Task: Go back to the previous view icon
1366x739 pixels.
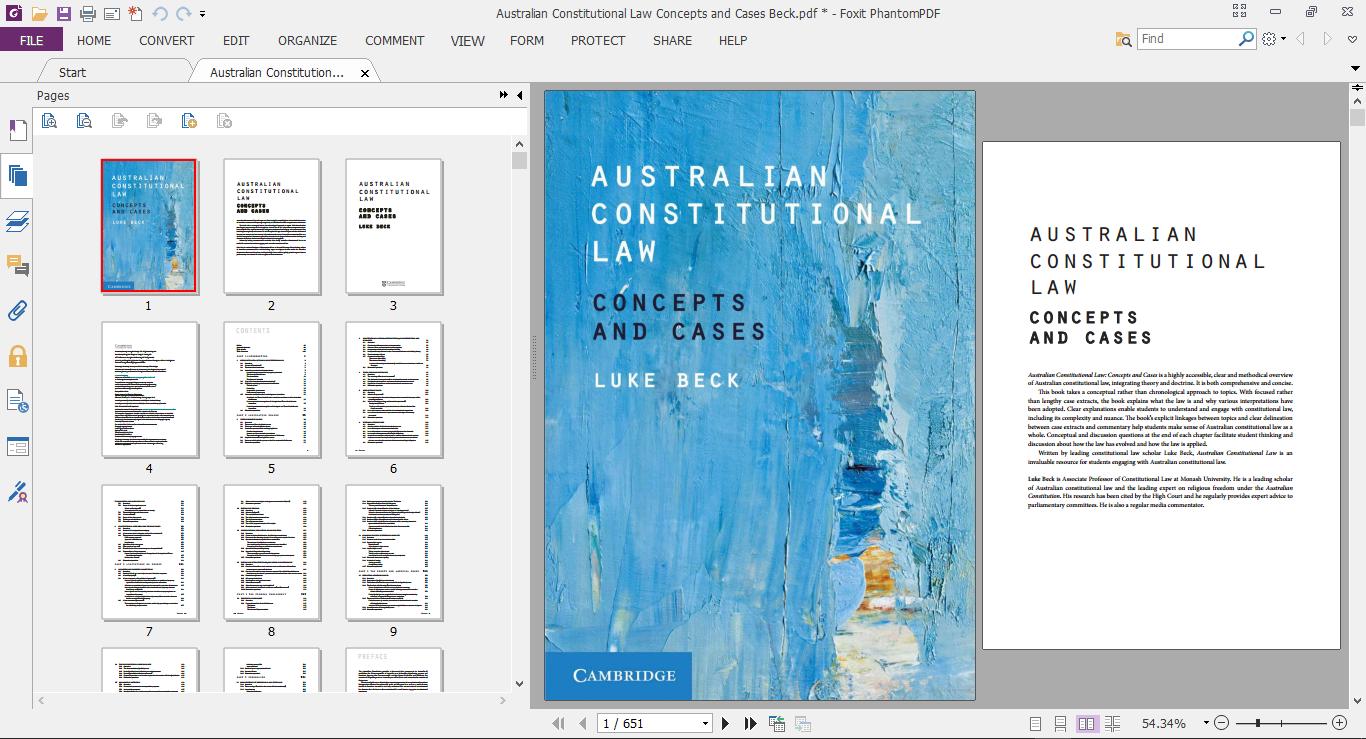Action: point(777,723)
